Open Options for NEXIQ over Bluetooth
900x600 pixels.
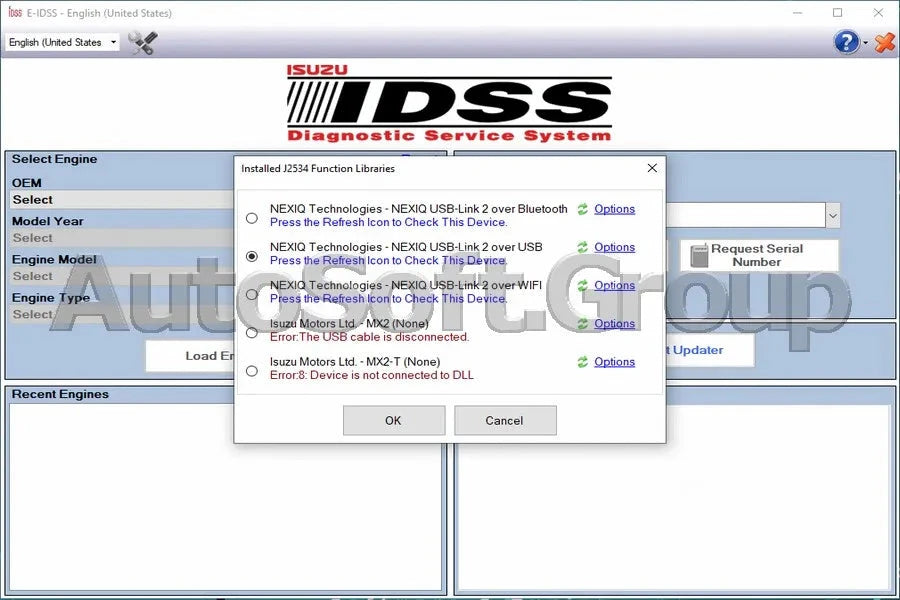click(x=614, y=209)
